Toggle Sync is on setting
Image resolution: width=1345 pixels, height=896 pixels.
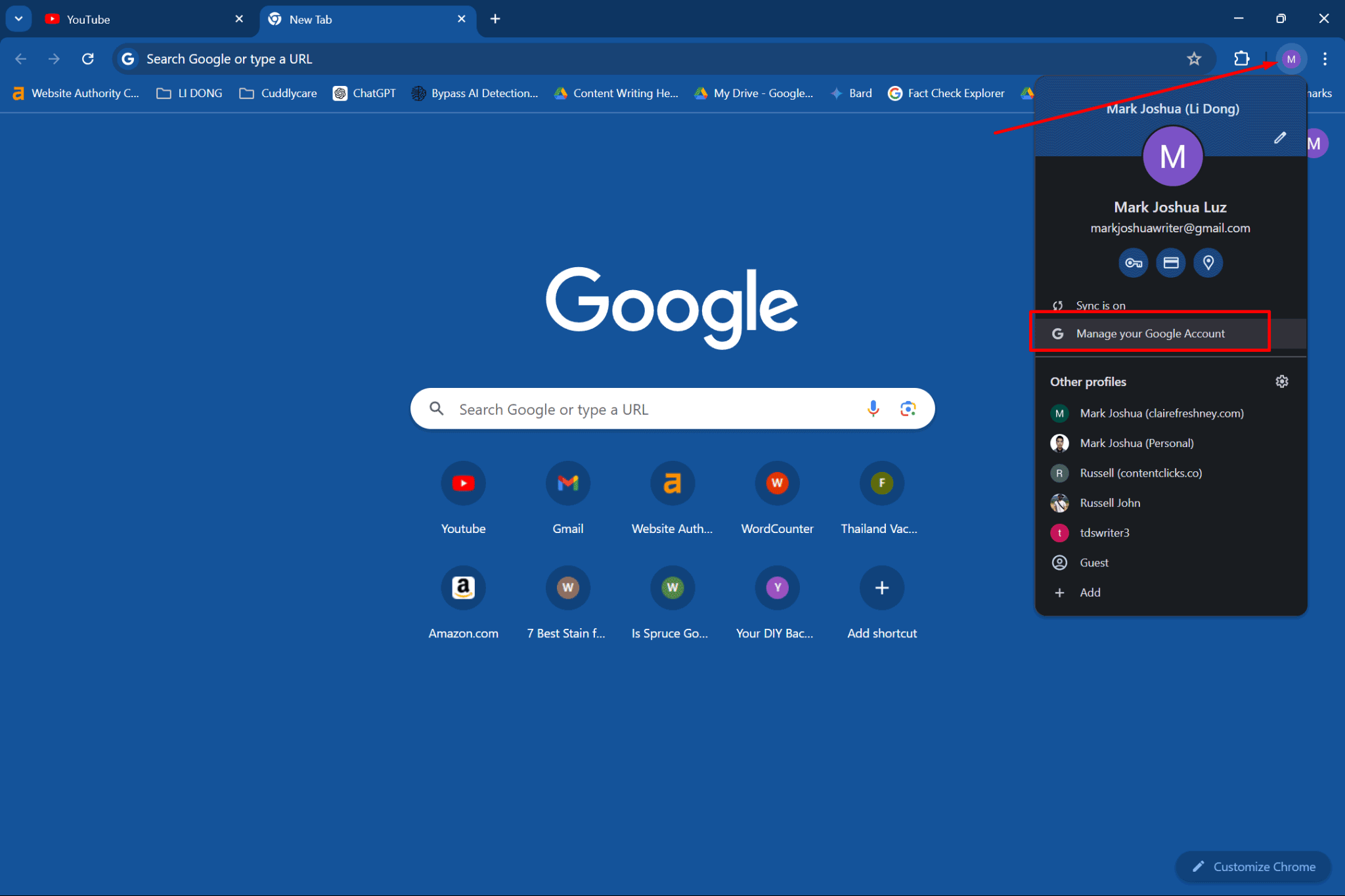[x=1100, y=305]
